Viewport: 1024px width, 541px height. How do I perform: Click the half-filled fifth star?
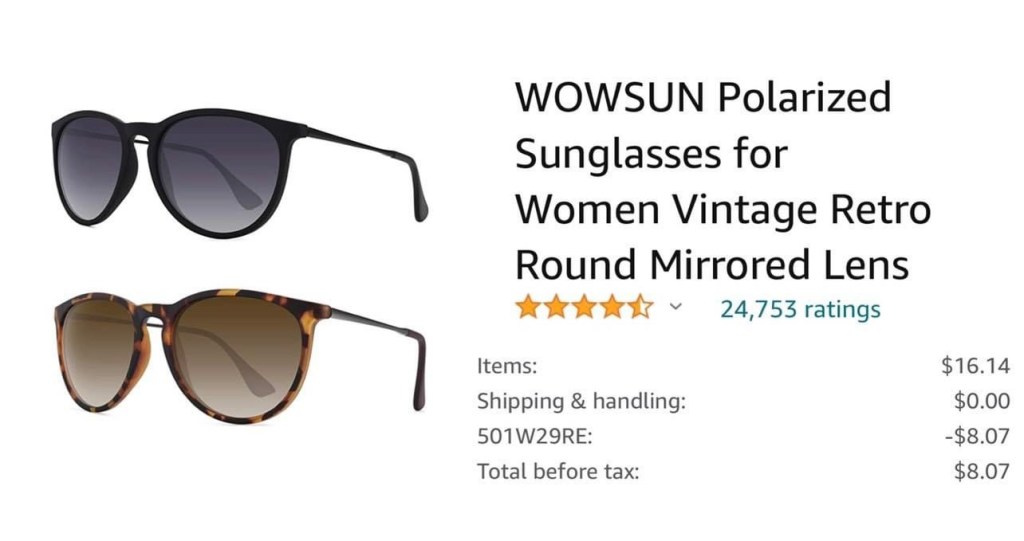(639, 306)
